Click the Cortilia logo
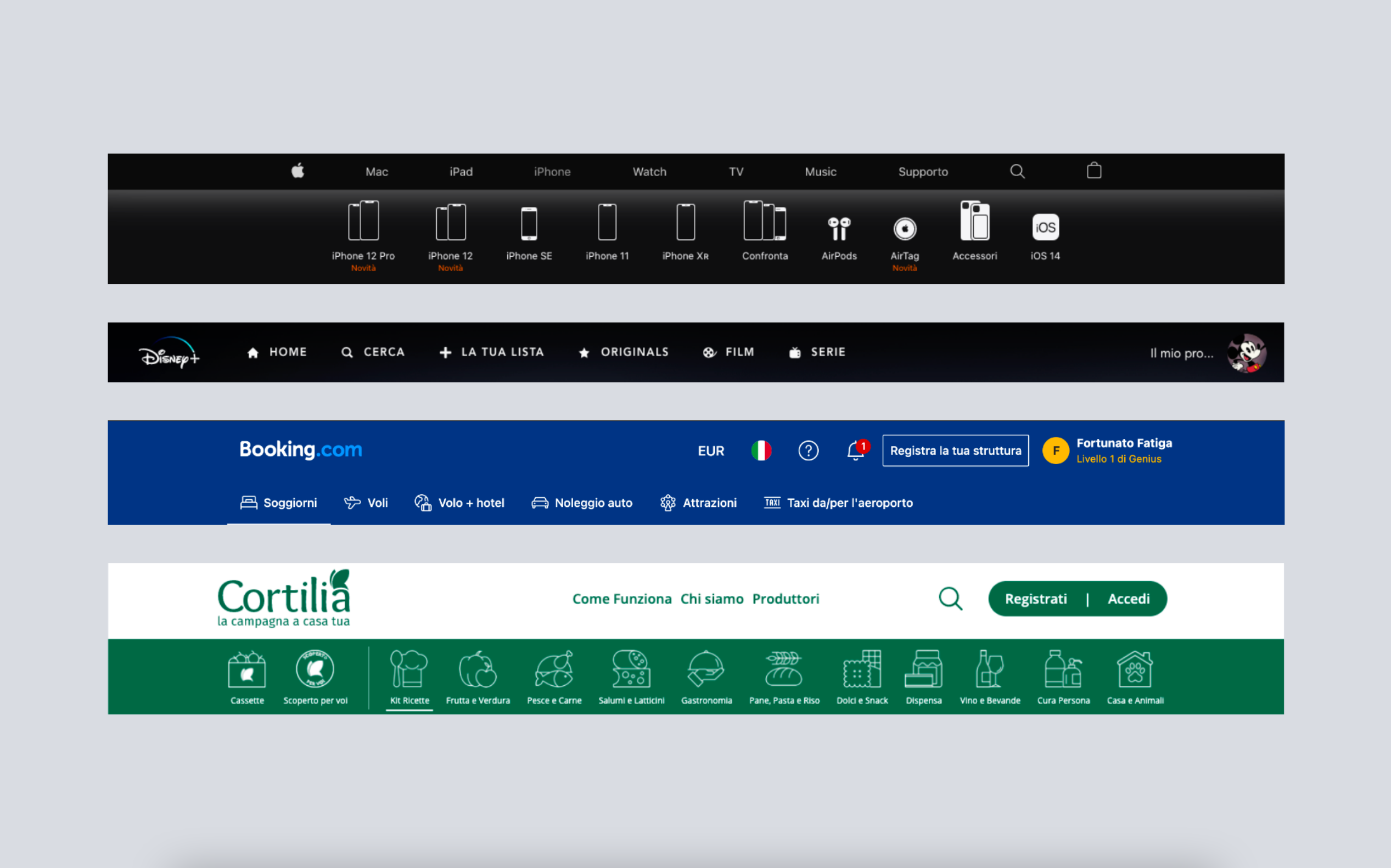Screen dimensions: 1391x868 (284, 598)
